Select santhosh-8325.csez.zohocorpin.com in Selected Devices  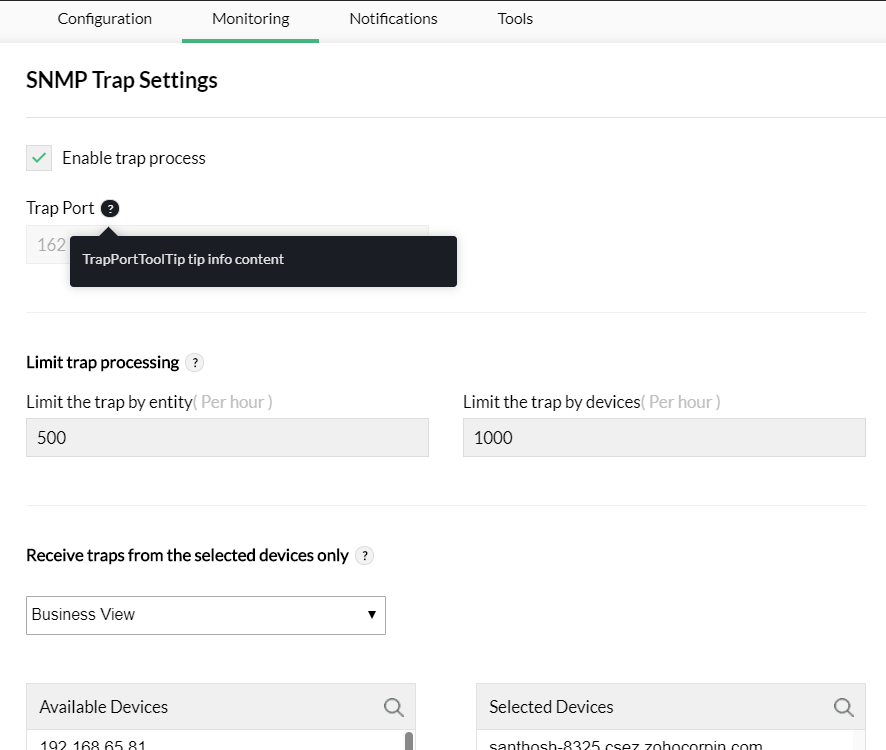click(x=625, y=744)
